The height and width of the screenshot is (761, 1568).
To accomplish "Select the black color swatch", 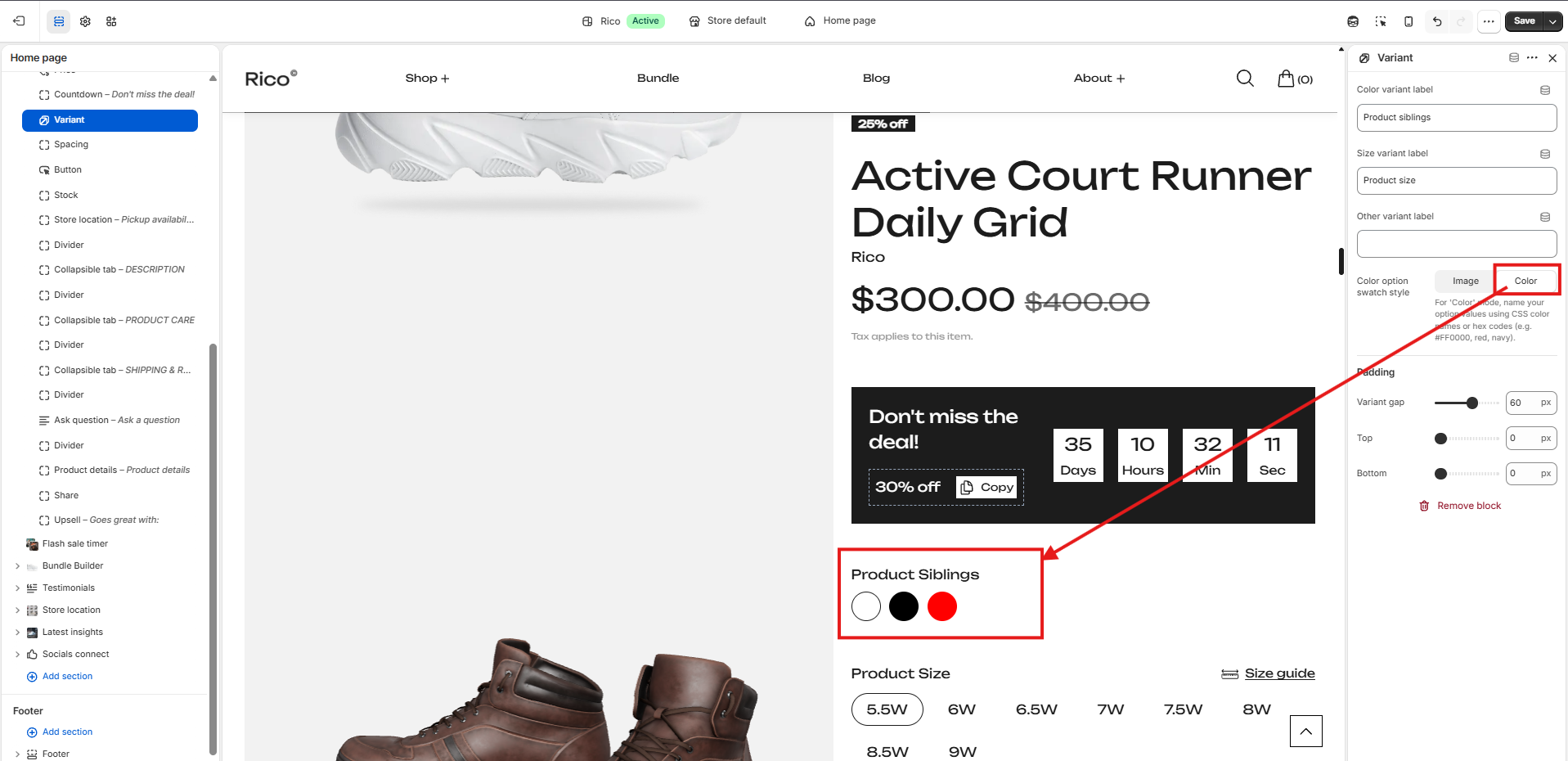I will coord(904,606).
